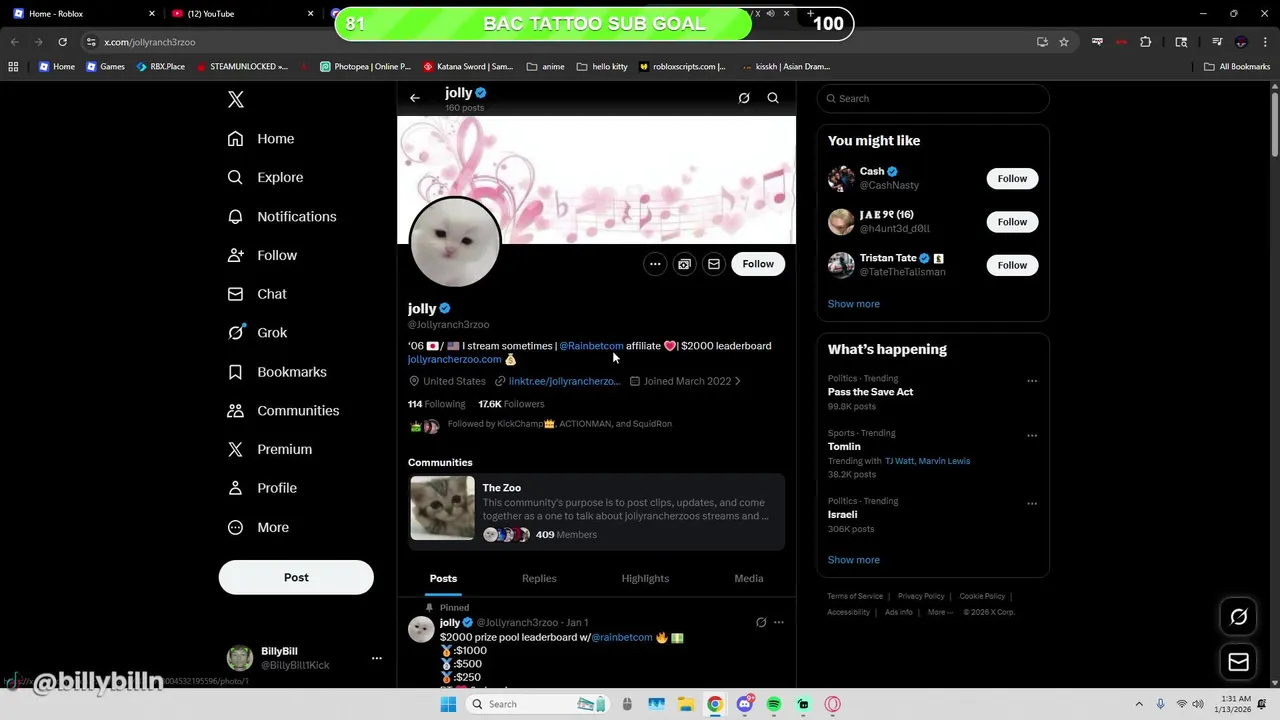The height and width of the screenshot is (720, 1280).
Task: Open floating Messages envelope button
Action: 1238,662
